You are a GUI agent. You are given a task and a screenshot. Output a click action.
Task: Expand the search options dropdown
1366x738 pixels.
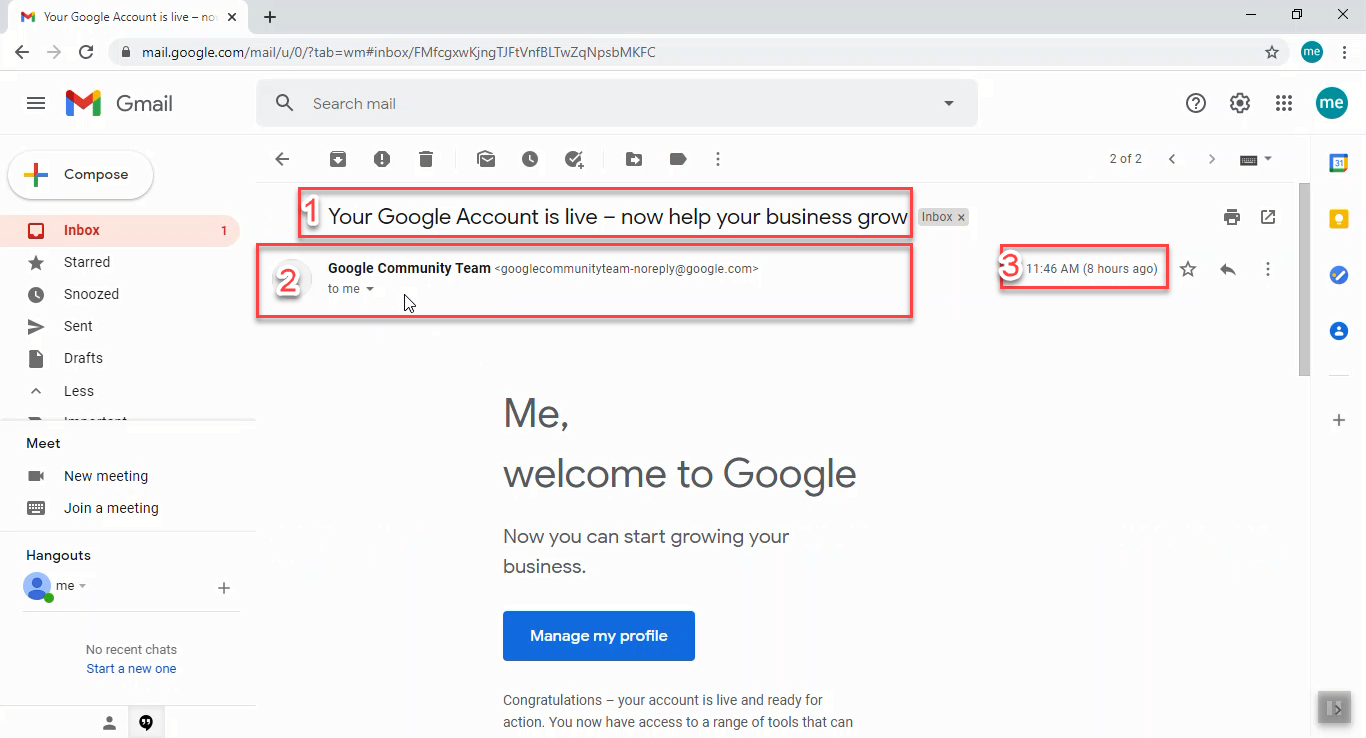948,103
